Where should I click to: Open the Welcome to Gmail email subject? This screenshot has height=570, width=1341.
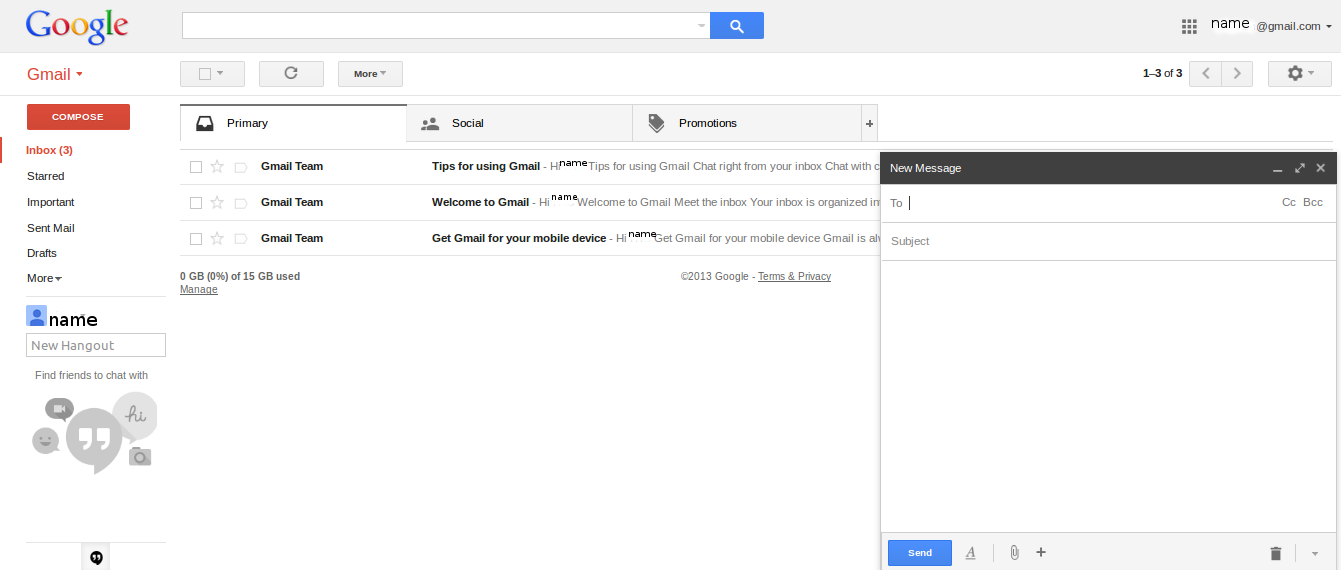coord(480,202)
